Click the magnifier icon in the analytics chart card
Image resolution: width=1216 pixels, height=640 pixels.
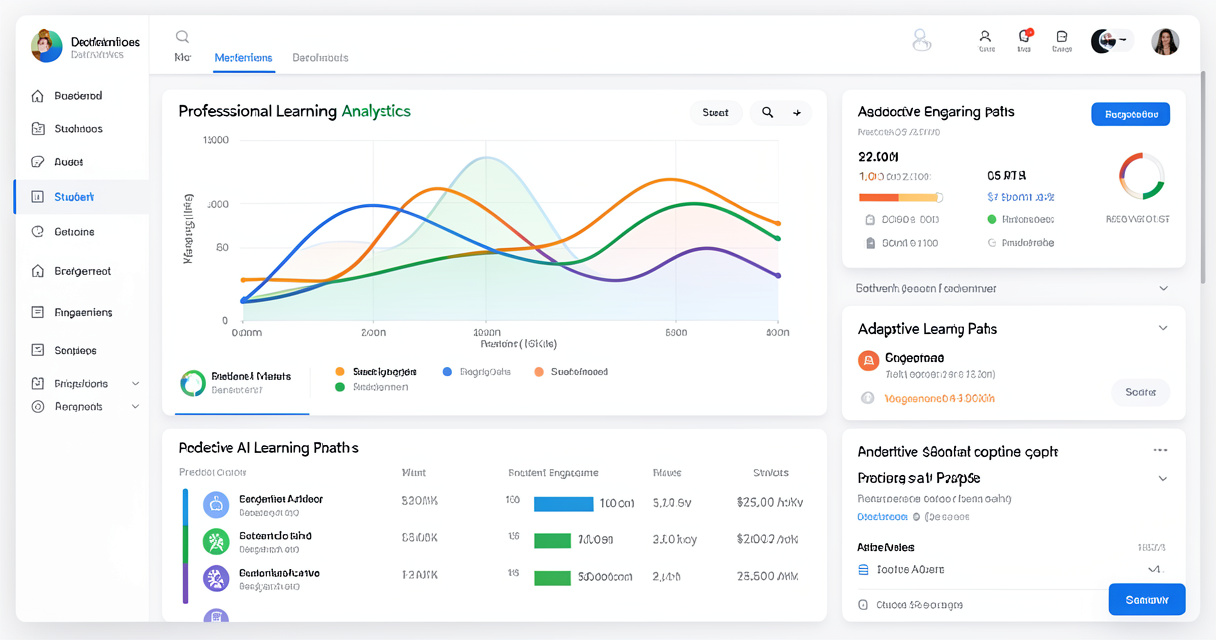[767, 113]
